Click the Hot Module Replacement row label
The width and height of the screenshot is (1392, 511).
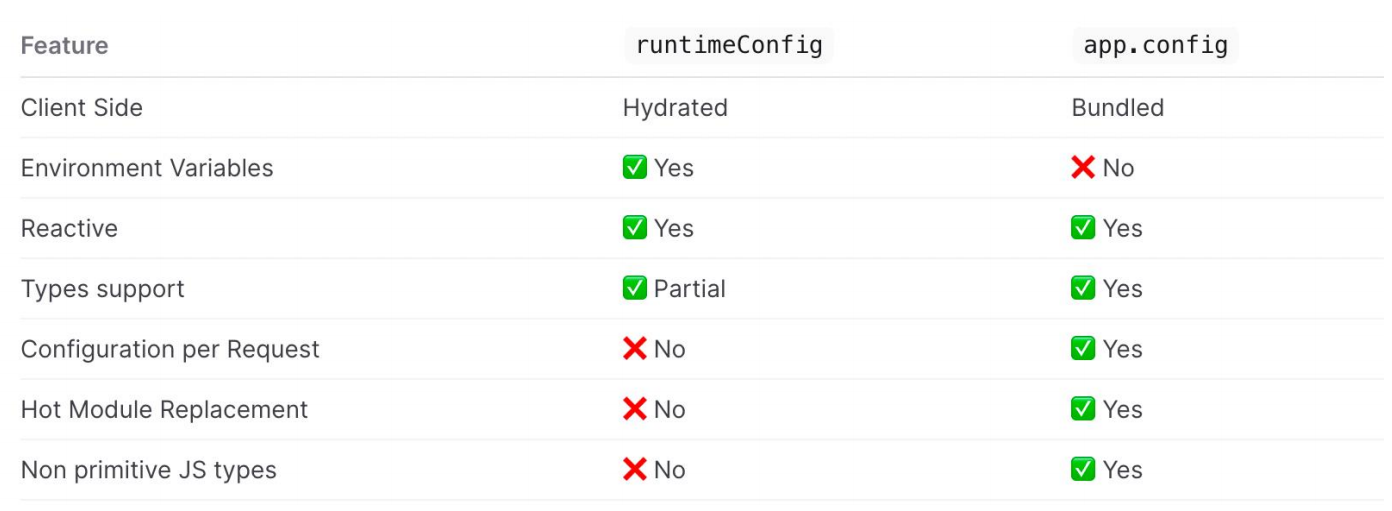click(165, 409)
